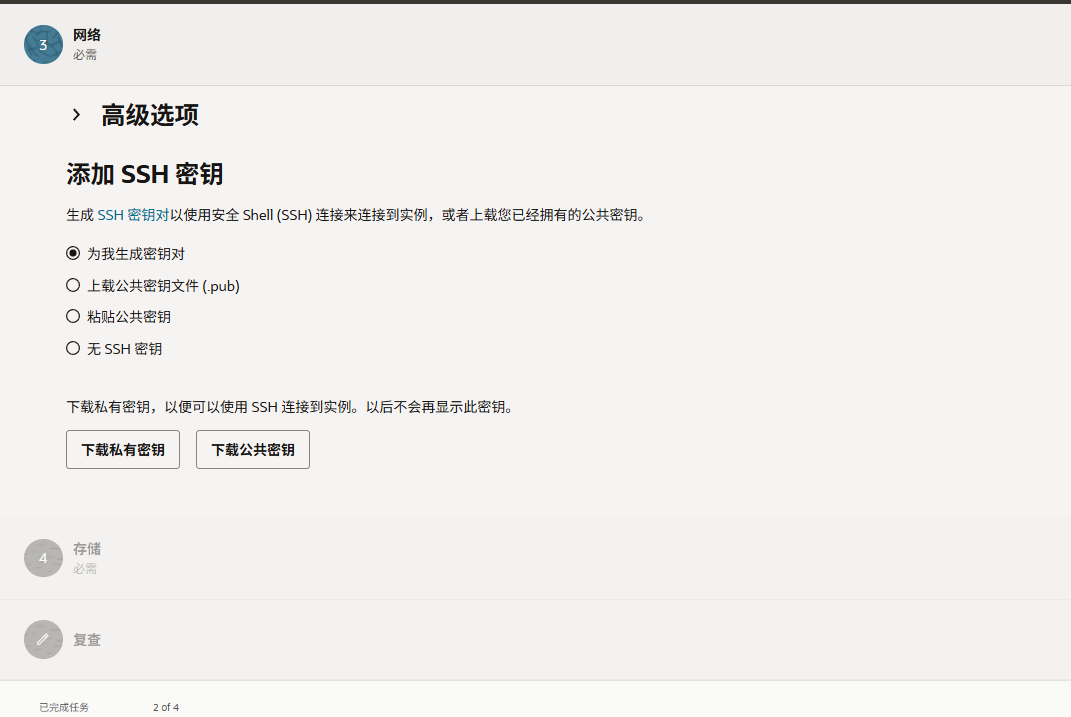Click the step 4 storage circle icon
Image resolution: width=1071 pixels, height=717 pixels.
(43, 558)
